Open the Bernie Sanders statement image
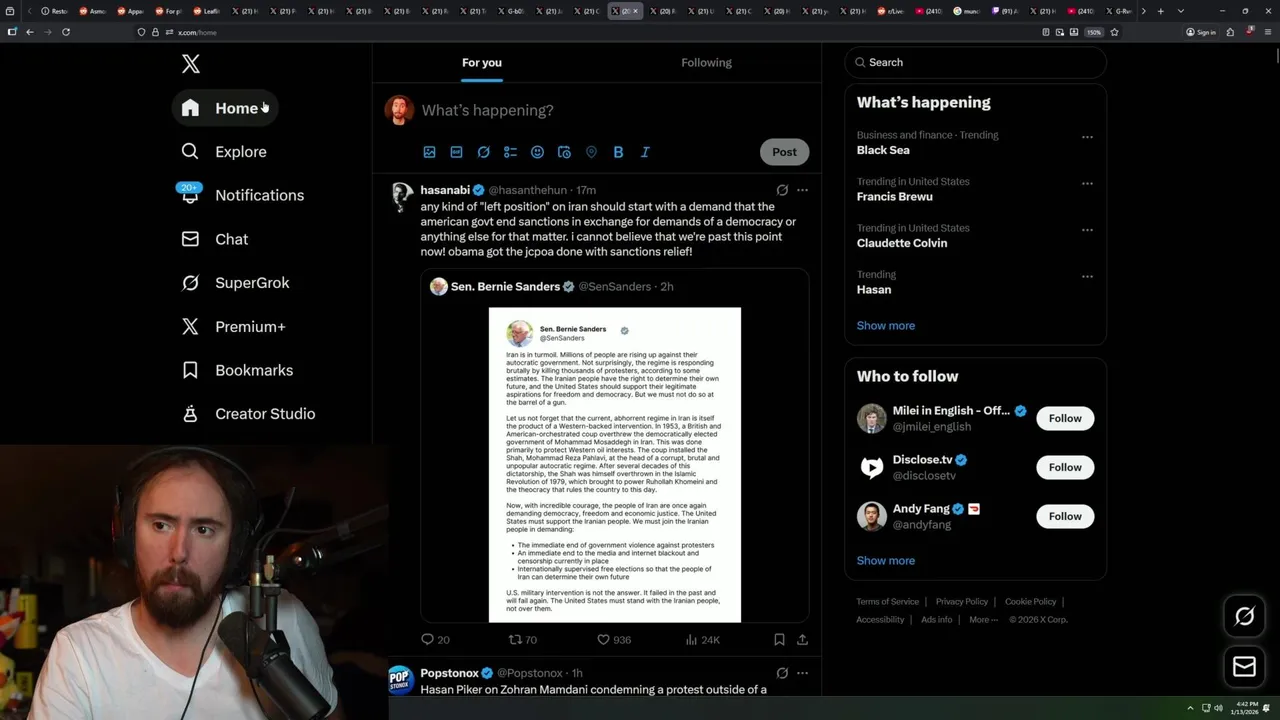The image size is (1280, 720). 615,465
